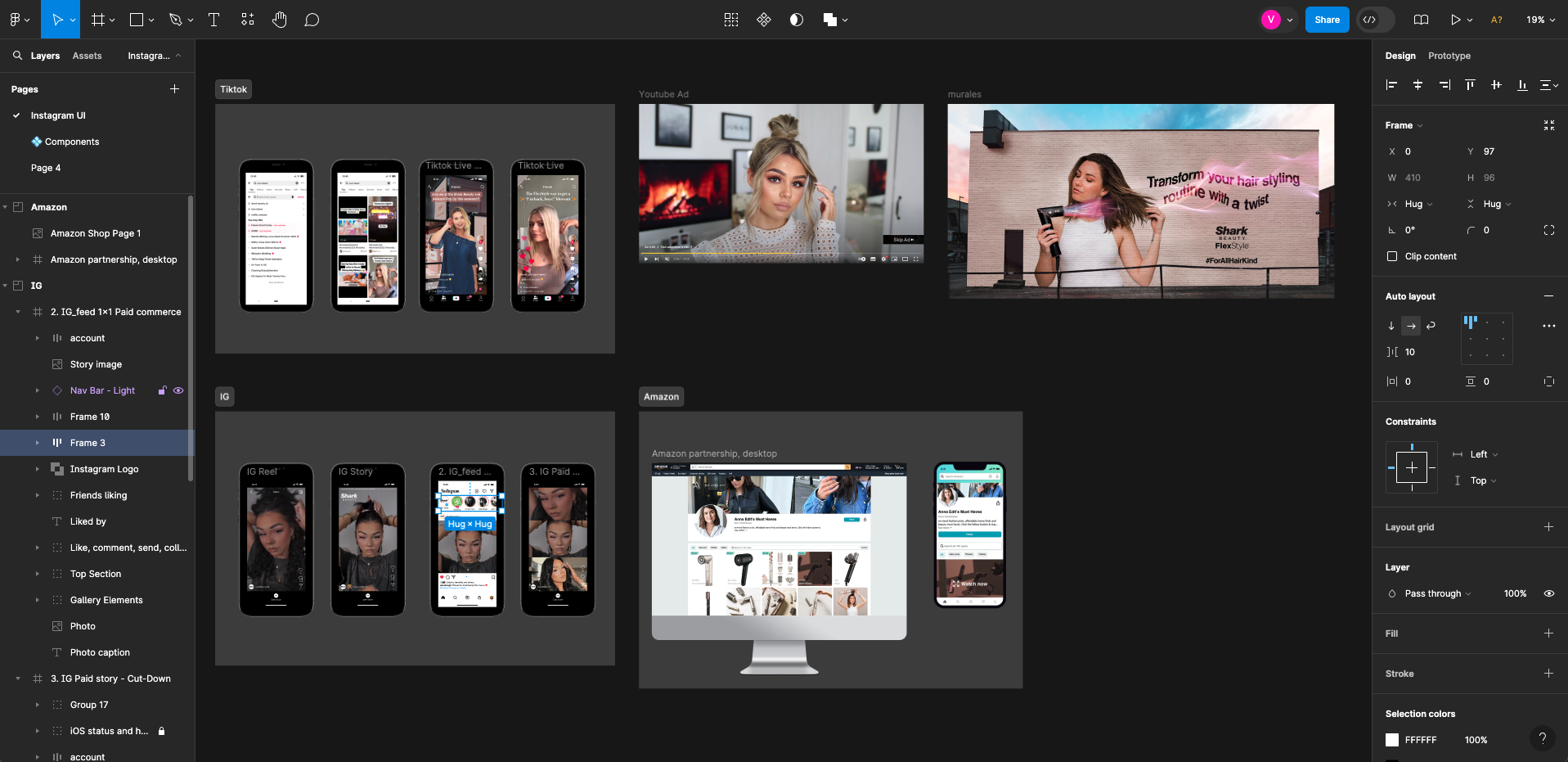Click the Present play button
Screen dimensions: 1568x762
(x=1455, y=20)
